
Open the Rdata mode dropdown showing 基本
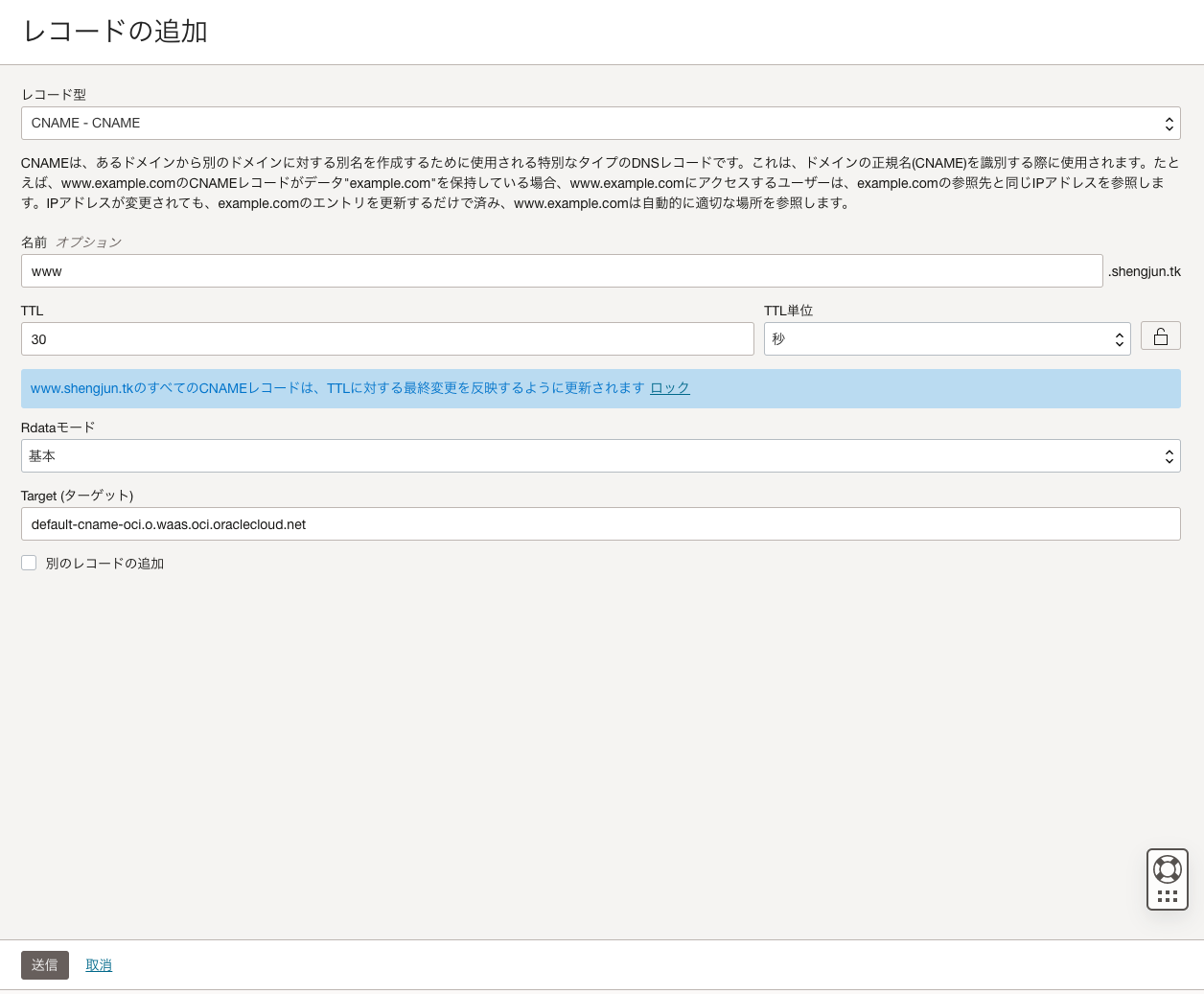[601, 455]
